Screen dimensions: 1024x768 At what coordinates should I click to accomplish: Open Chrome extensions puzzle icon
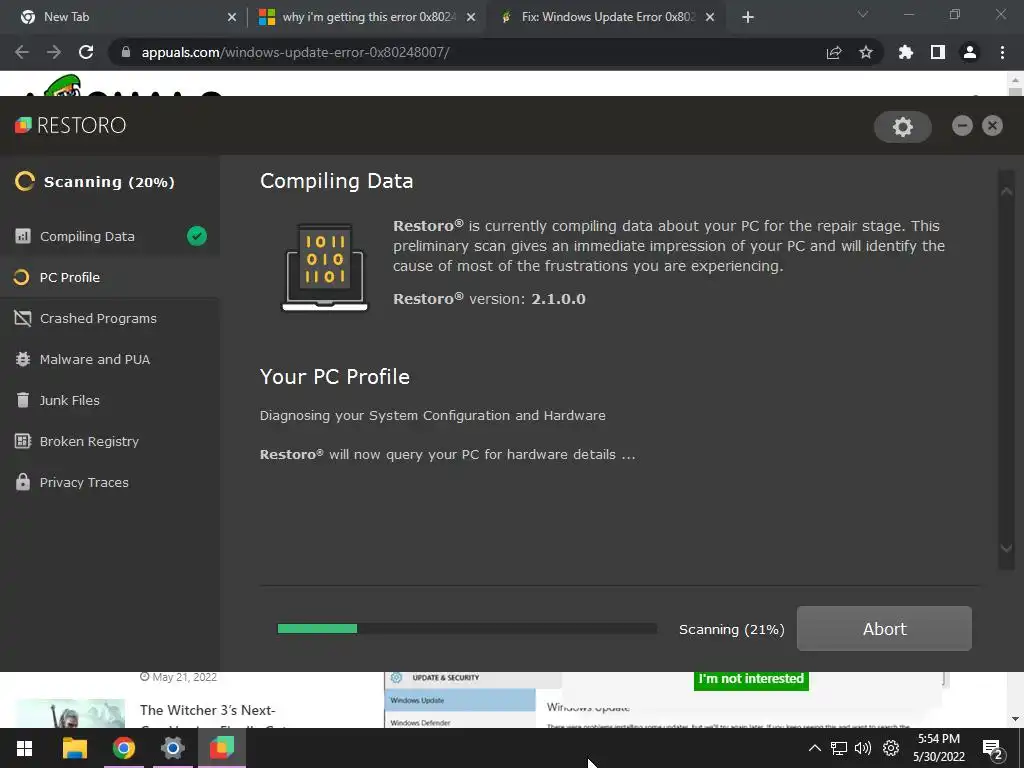pyautogui.click(x=906, y=52)
